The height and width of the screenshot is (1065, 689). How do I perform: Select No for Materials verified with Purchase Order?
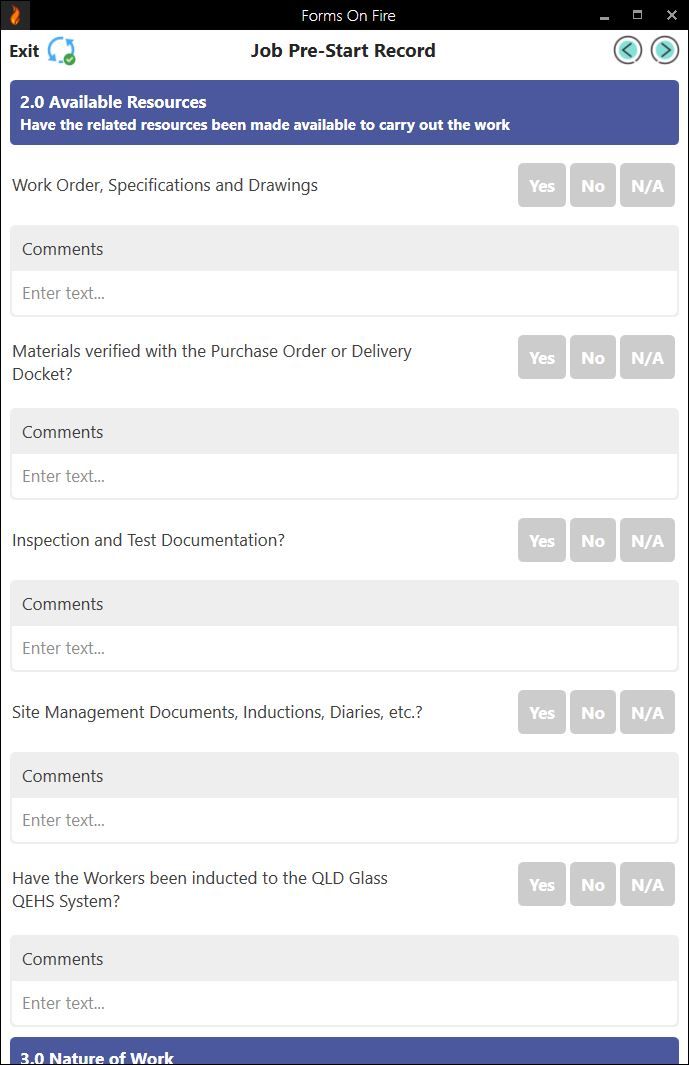tap(592, 357)
